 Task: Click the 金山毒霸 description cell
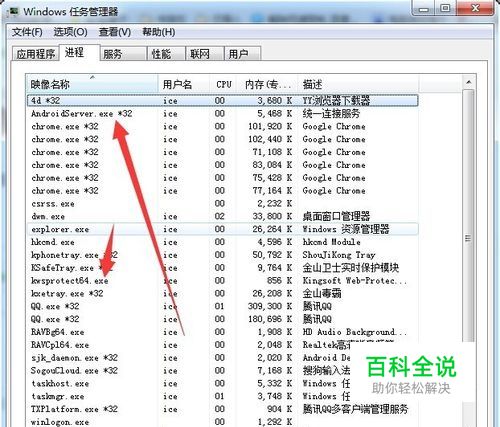point(322,293)
